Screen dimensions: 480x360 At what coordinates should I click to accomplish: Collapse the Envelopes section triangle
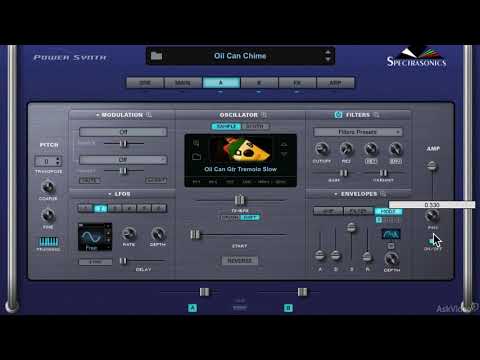coord(336,194)
